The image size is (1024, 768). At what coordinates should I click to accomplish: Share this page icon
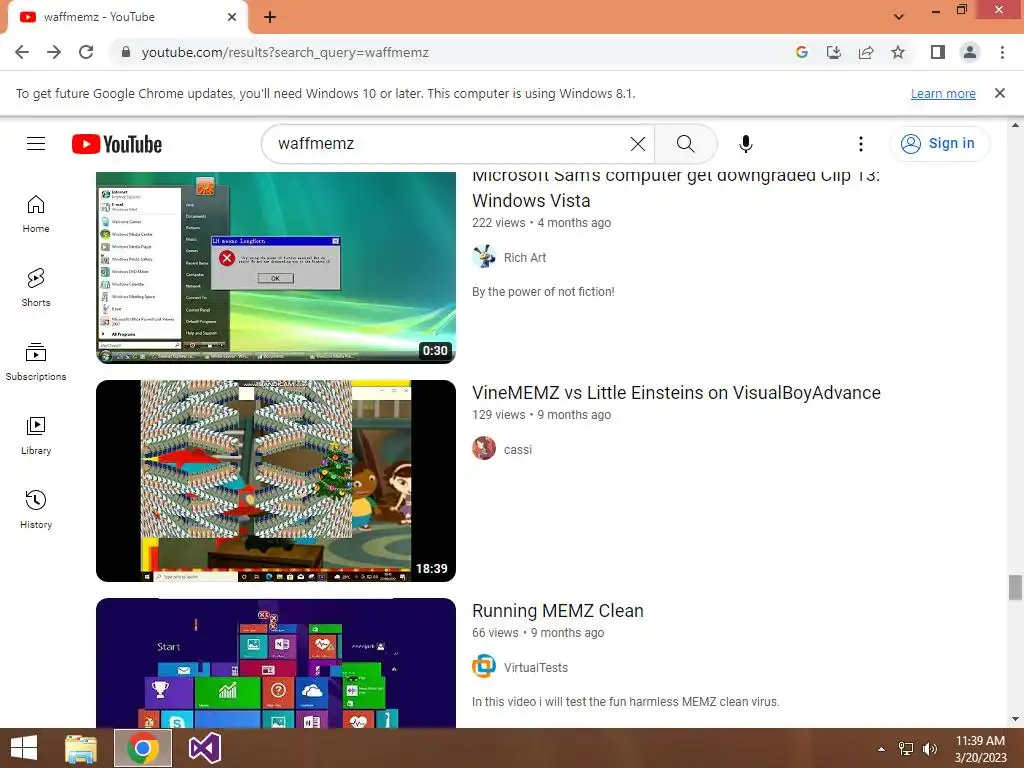tap(866, 52)
